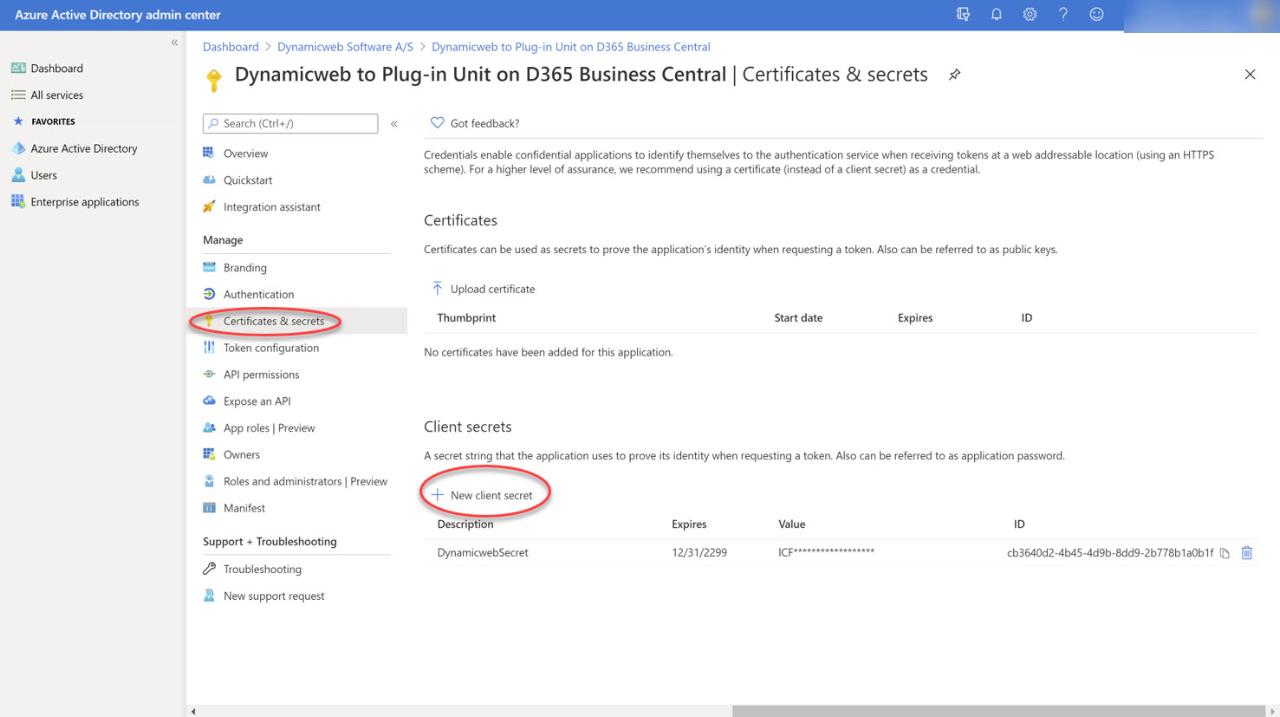Open Token configuration menu item
The image size is (1280, 717).
271,348
